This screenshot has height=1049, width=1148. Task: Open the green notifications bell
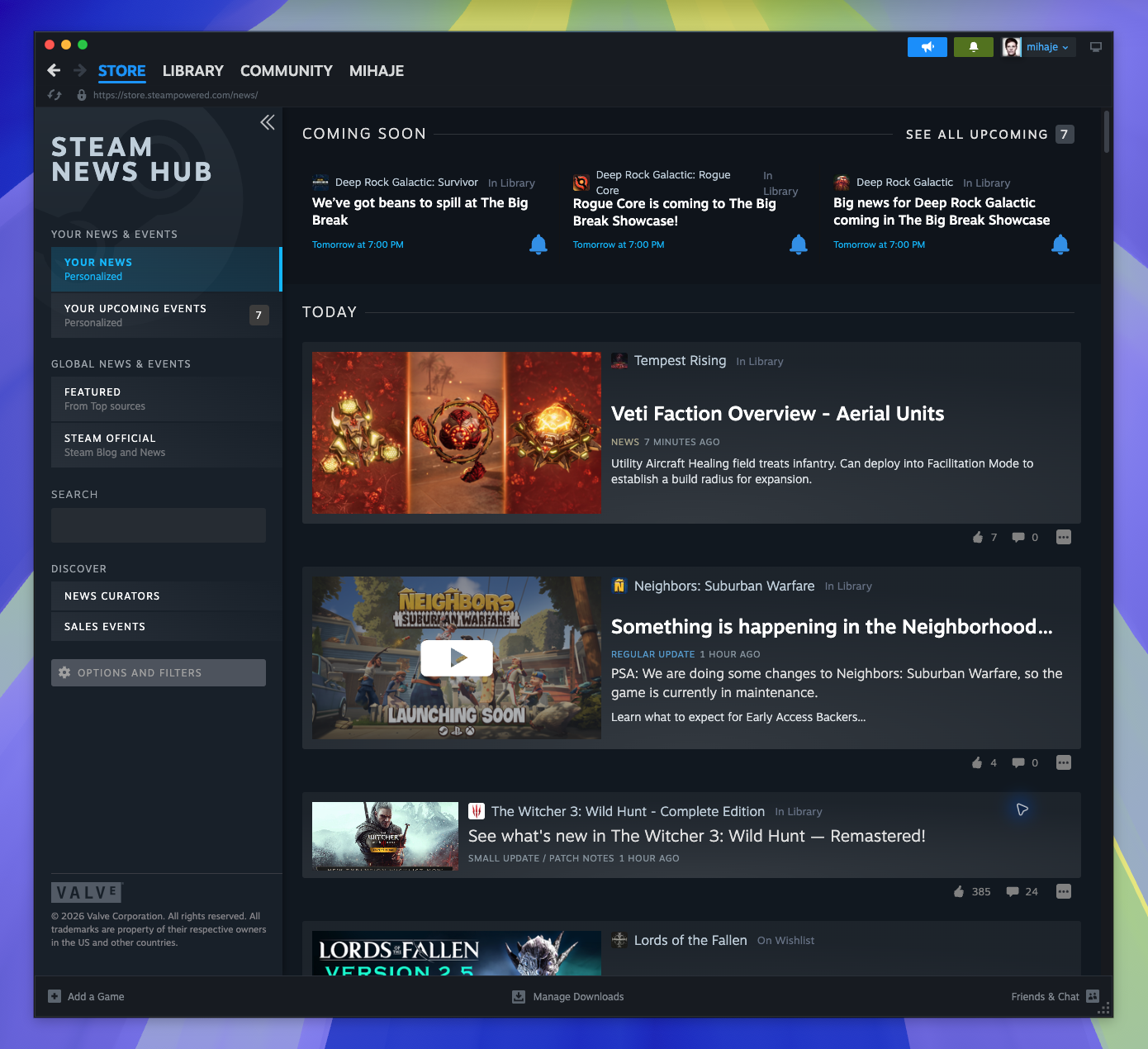974,47
